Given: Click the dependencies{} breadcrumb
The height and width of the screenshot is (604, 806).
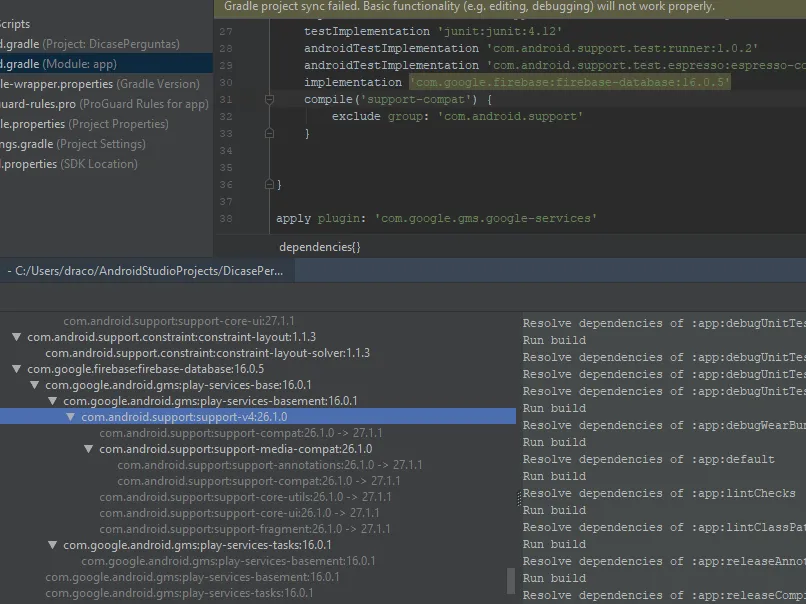Looking at the screenshot, I should pos(320,247).
